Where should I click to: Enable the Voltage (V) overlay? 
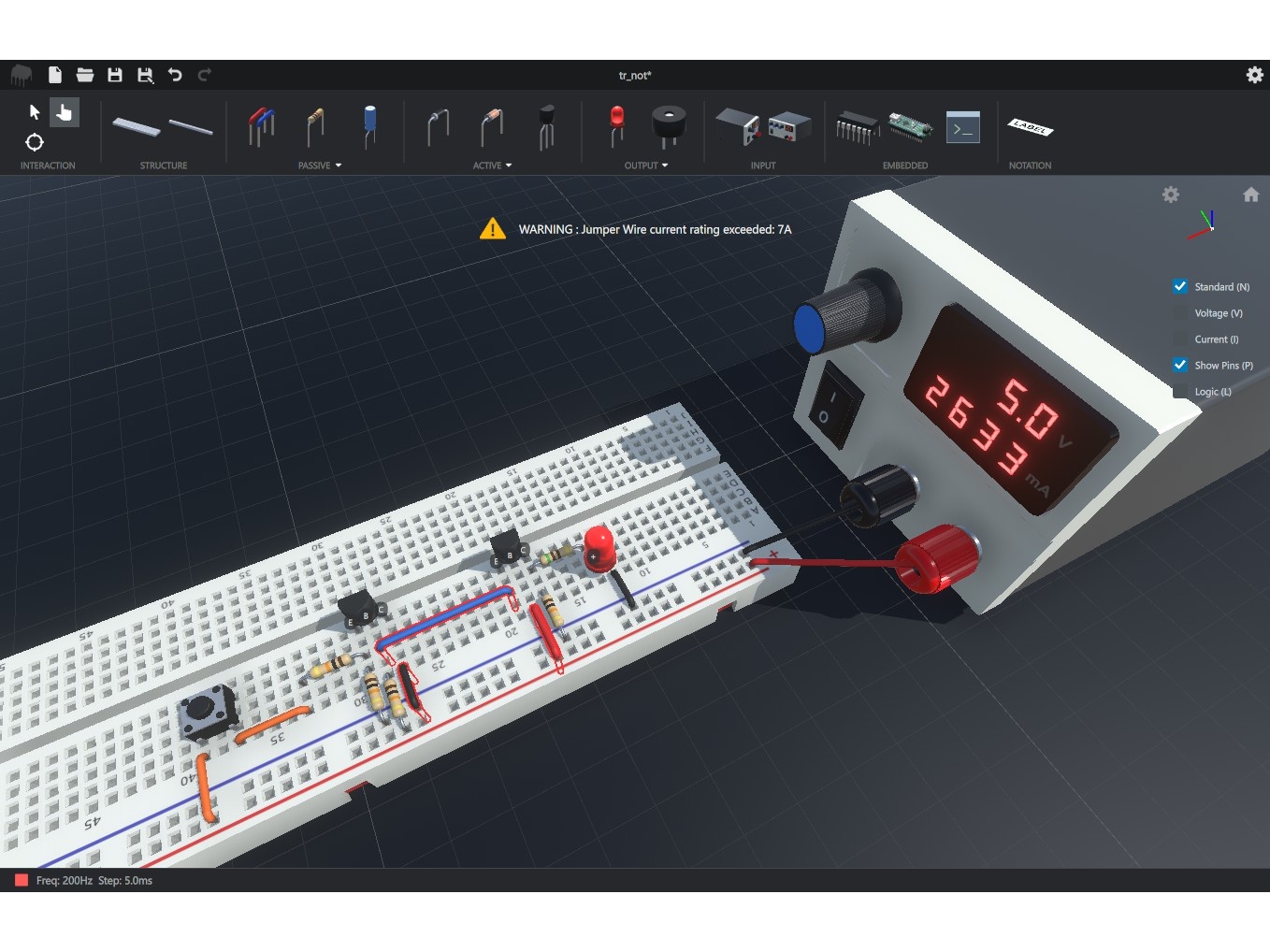(x=1180, y=313)
